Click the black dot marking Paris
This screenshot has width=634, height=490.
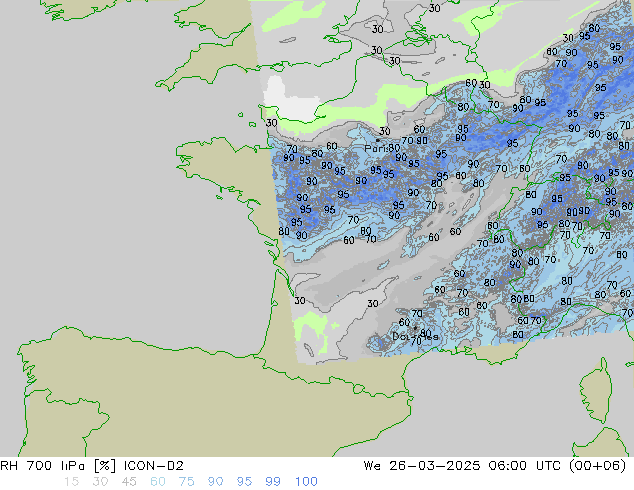[x=378, y=140]
